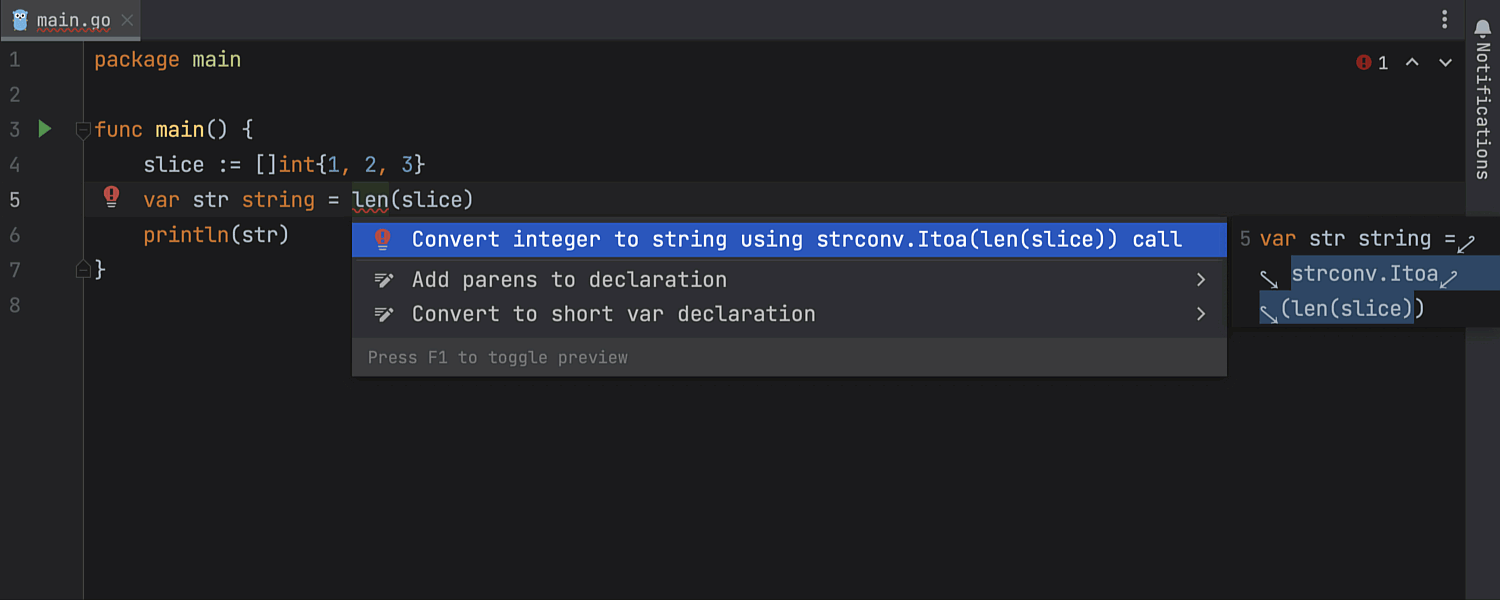This screenshot has width=1500, height=600.
Task: Toggle the closing brace fold marker
Action: click(83, 269)
